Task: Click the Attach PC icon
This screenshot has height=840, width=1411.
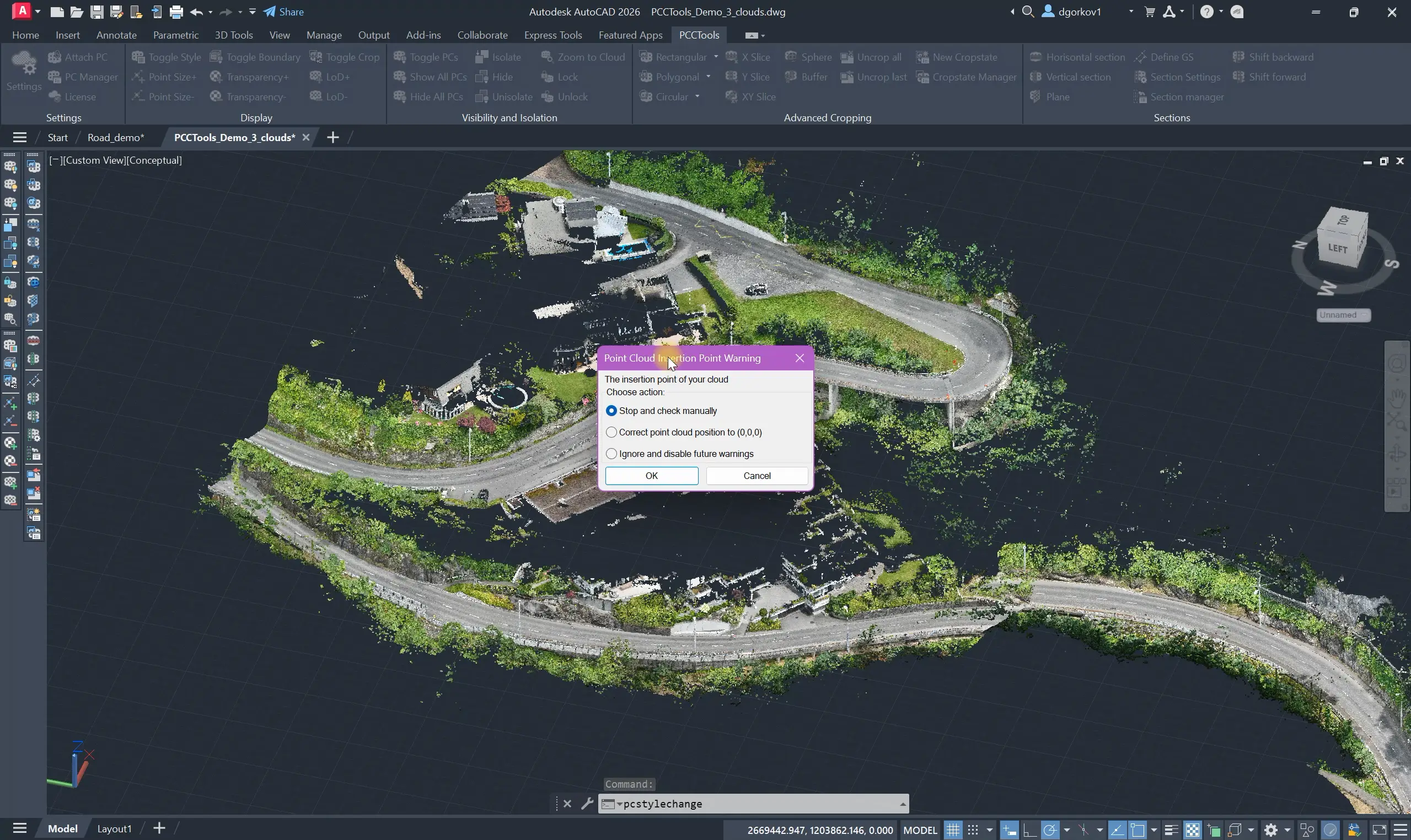Action: (55, 57)
